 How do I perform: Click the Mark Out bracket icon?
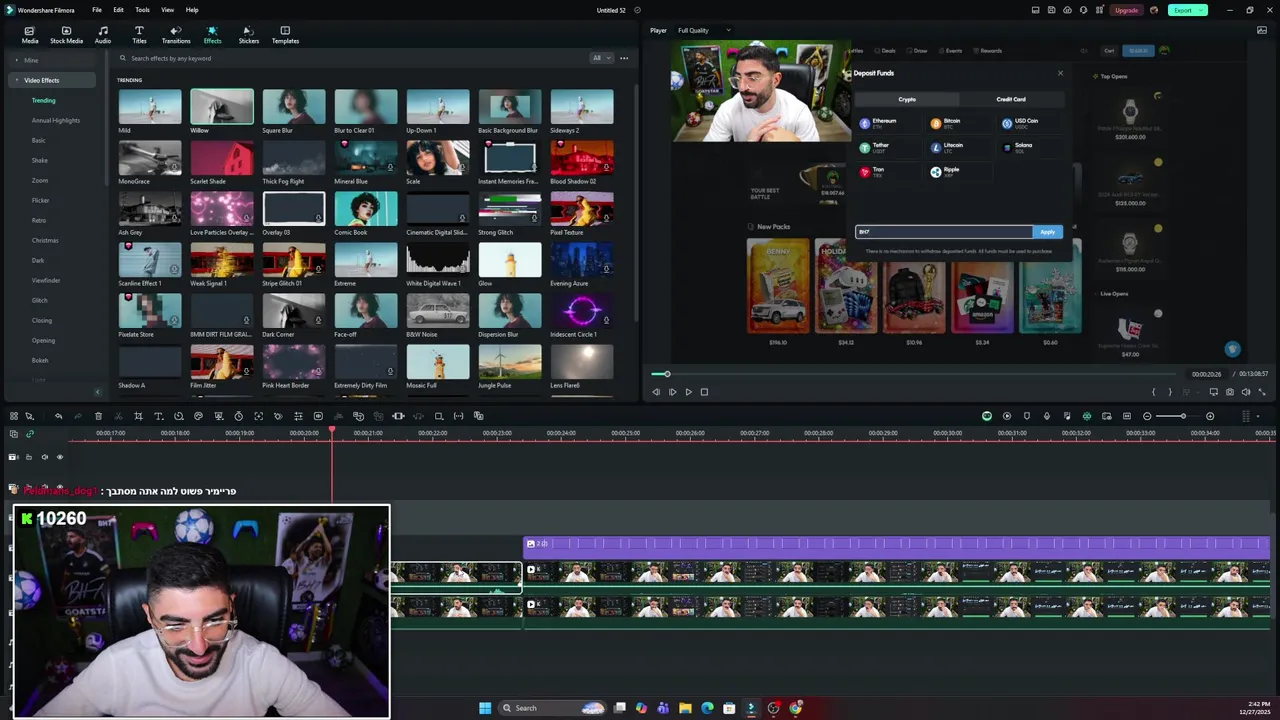1170,392
